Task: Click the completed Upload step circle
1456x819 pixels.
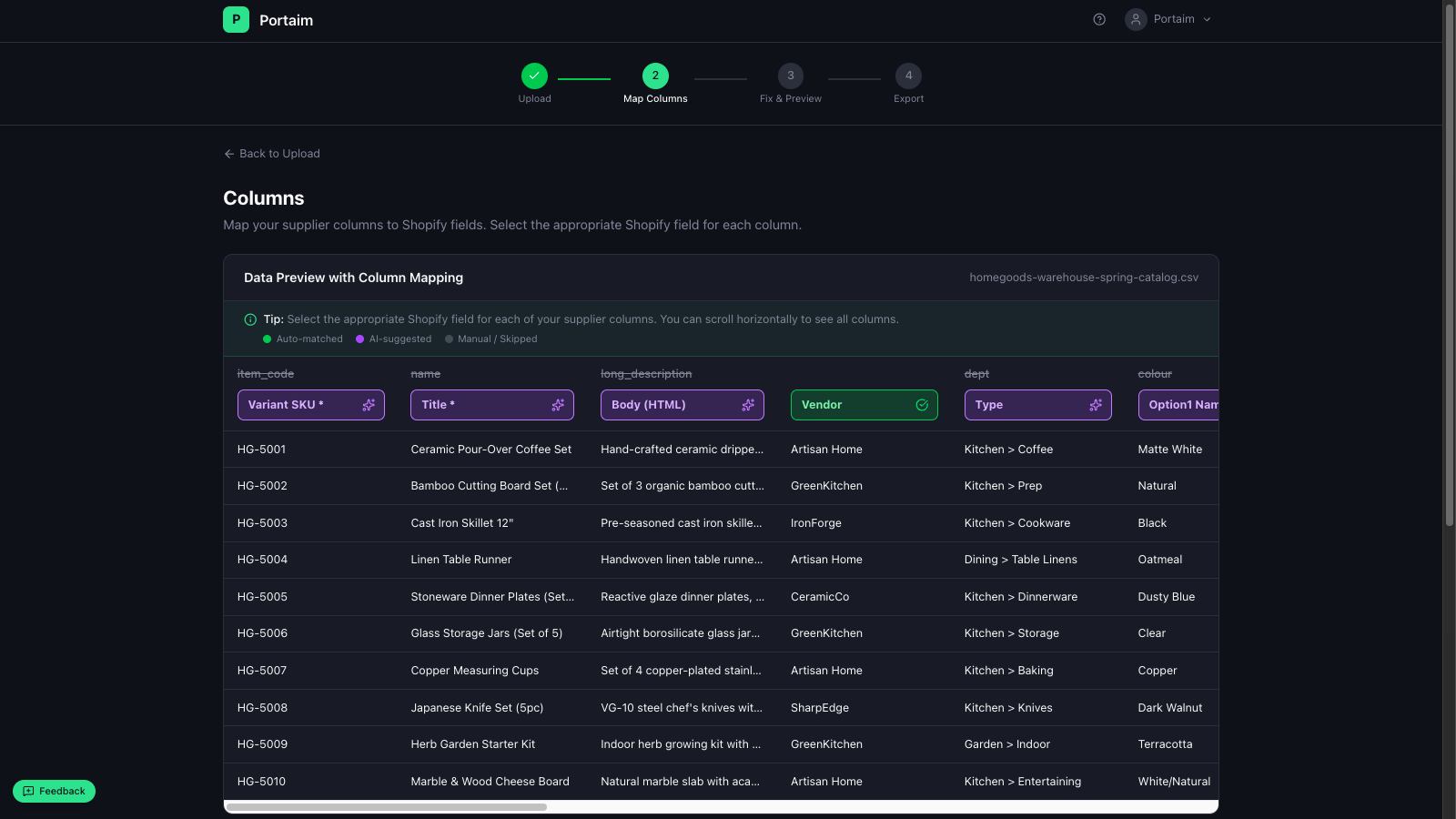Action: (x=534, y=76)
